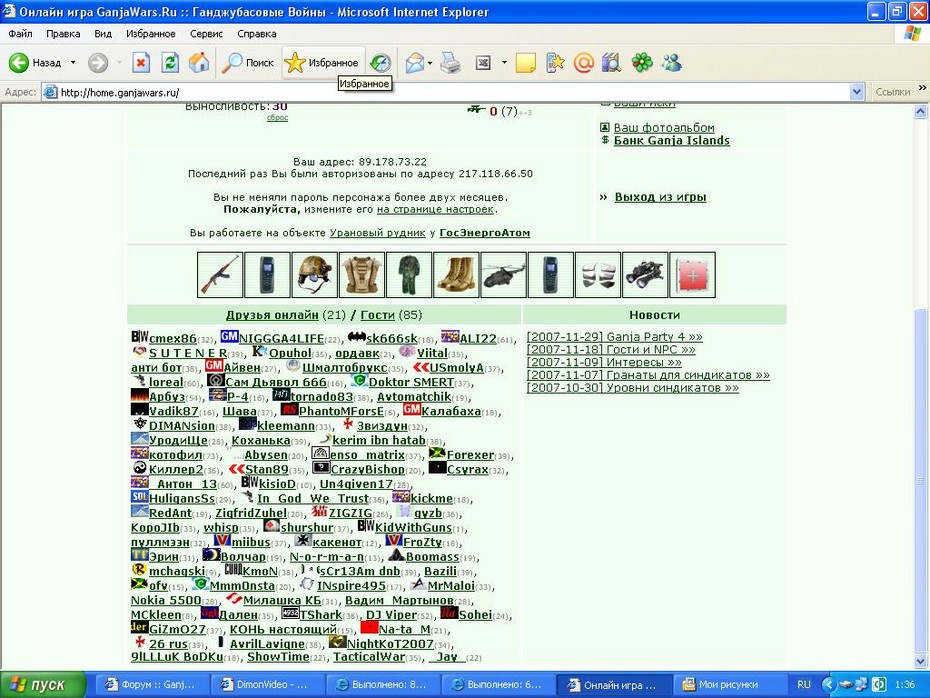
Task: Open the Сервис menu
Action: 206,34
